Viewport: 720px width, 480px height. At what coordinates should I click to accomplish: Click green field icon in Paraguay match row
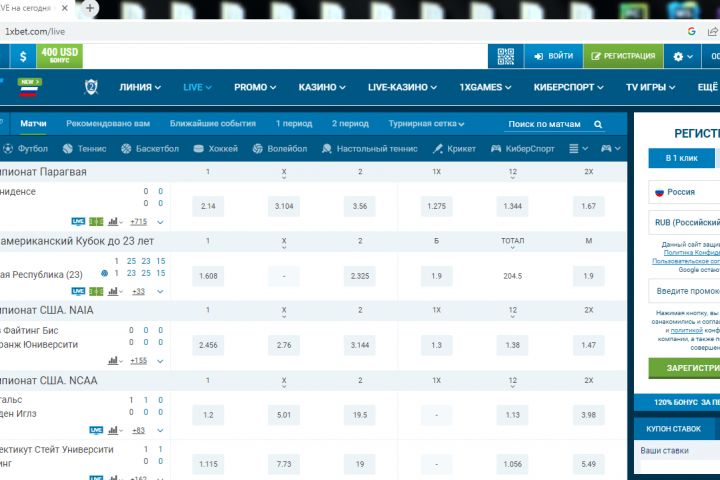pos(96,222)
